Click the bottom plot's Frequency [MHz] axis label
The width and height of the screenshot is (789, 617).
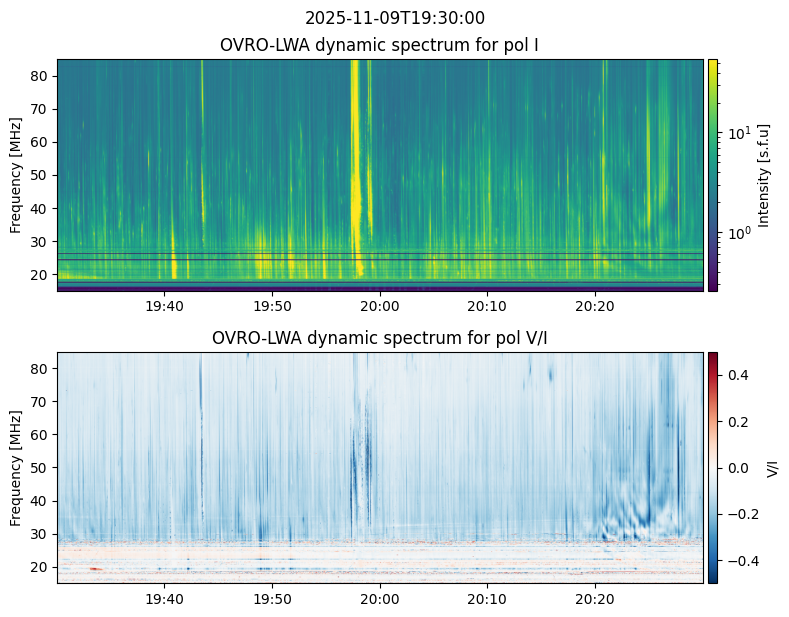point(17,467)
